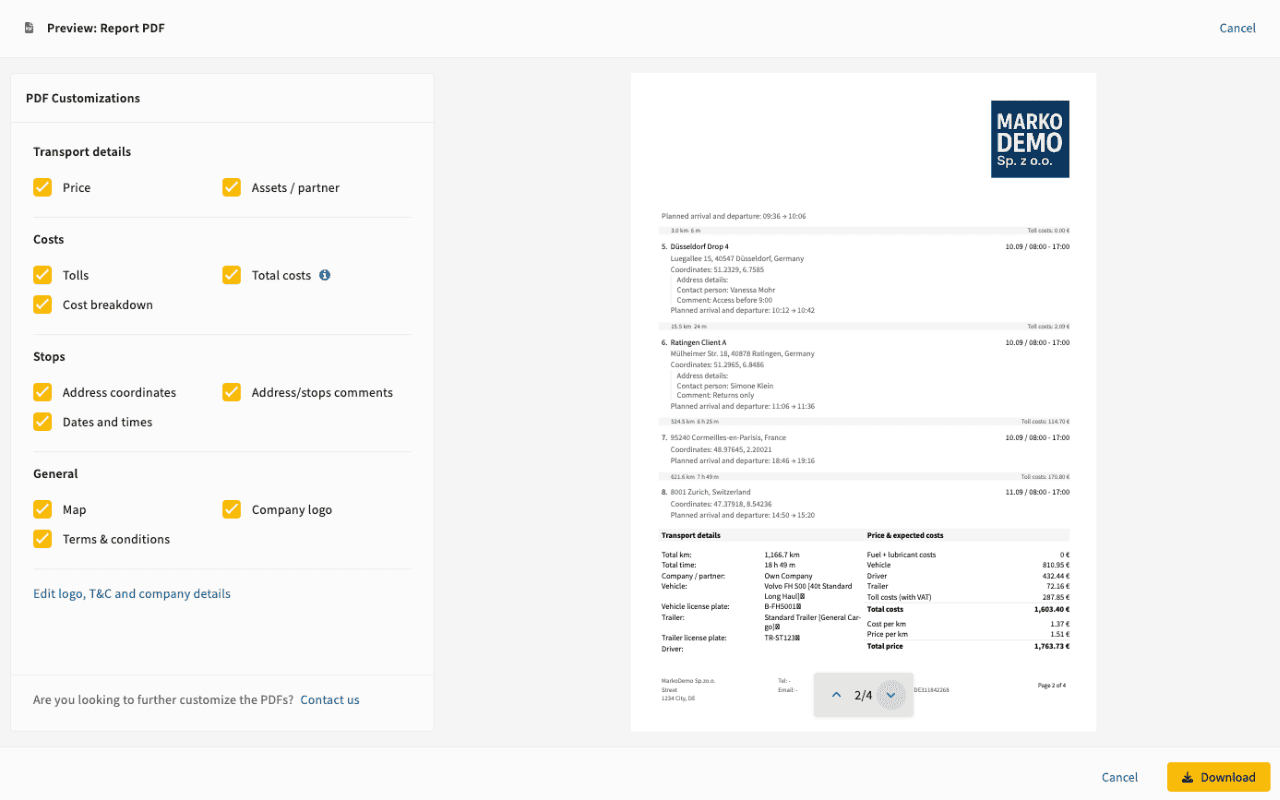Click the "Contact us" link
This screenshot has width=1280, height=800.
click(x=329, y=699)
